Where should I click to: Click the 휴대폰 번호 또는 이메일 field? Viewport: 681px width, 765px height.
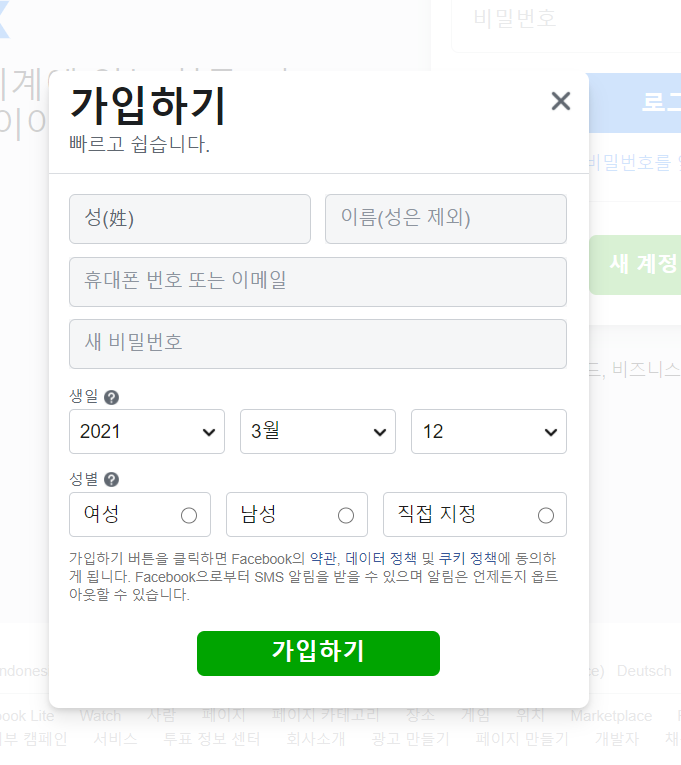click(x=318, y=282)
